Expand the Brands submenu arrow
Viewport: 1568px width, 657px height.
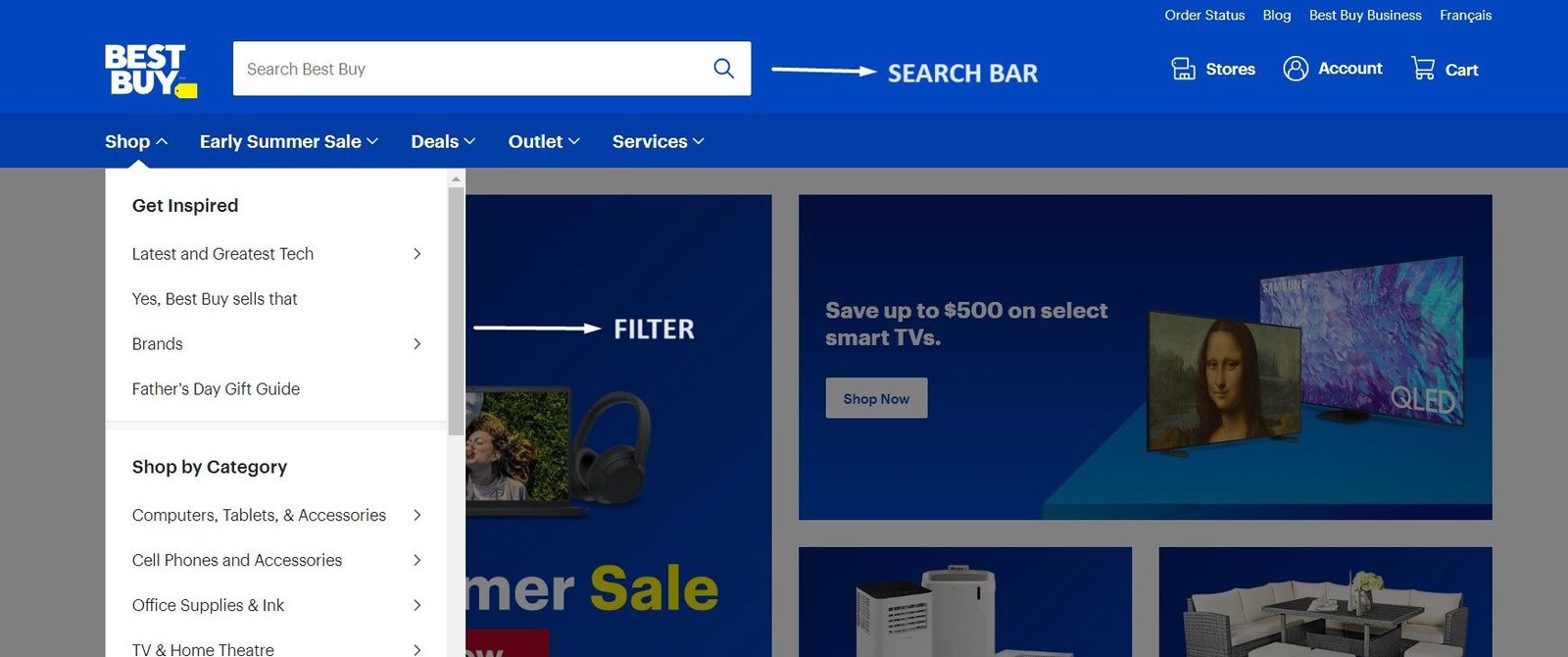[x=417, y=344]
